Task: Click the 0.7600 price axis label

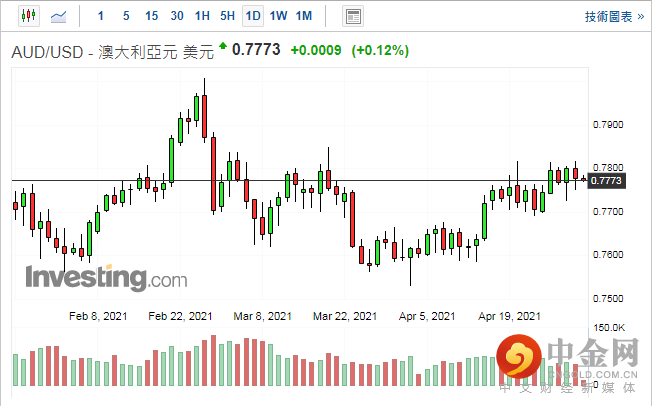Action: coord(608,255)
